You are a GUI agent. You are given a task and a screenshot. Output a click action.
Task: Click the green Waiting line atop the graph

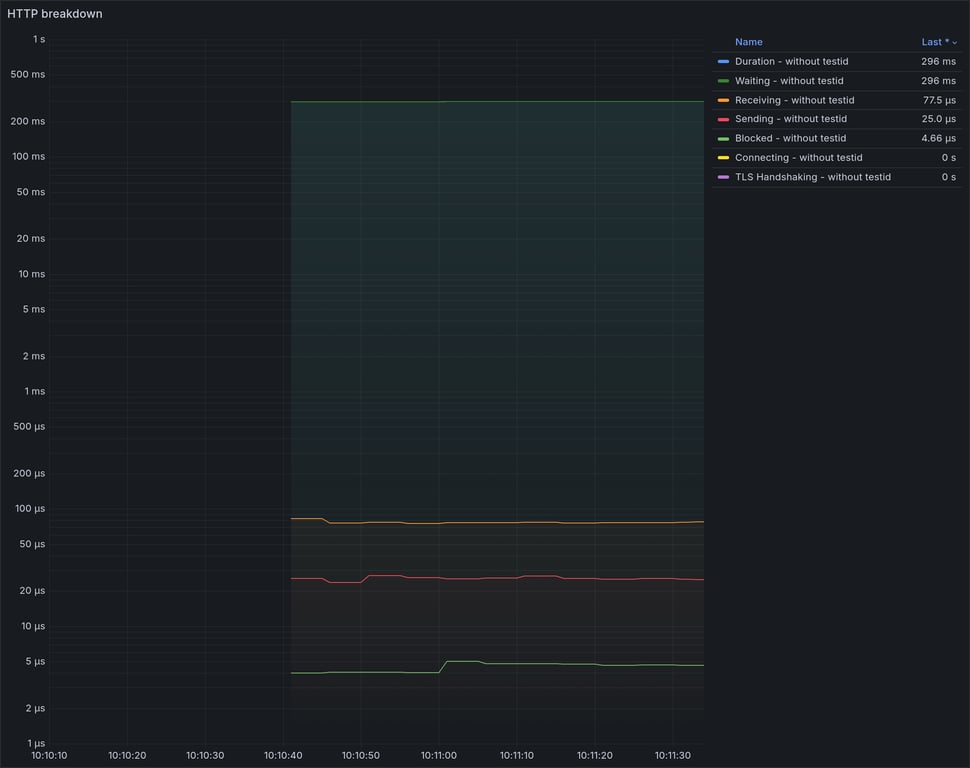497,101
